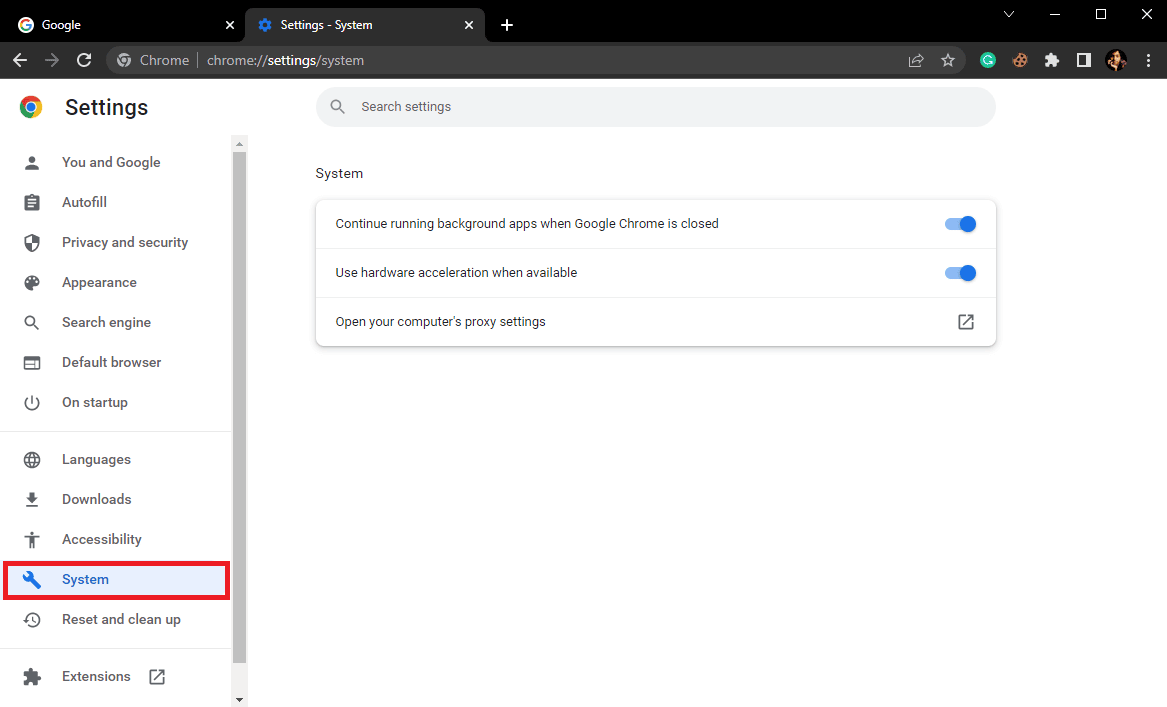Click the wrench icon for System
The image size is (1167, 707).
point(32,580)
